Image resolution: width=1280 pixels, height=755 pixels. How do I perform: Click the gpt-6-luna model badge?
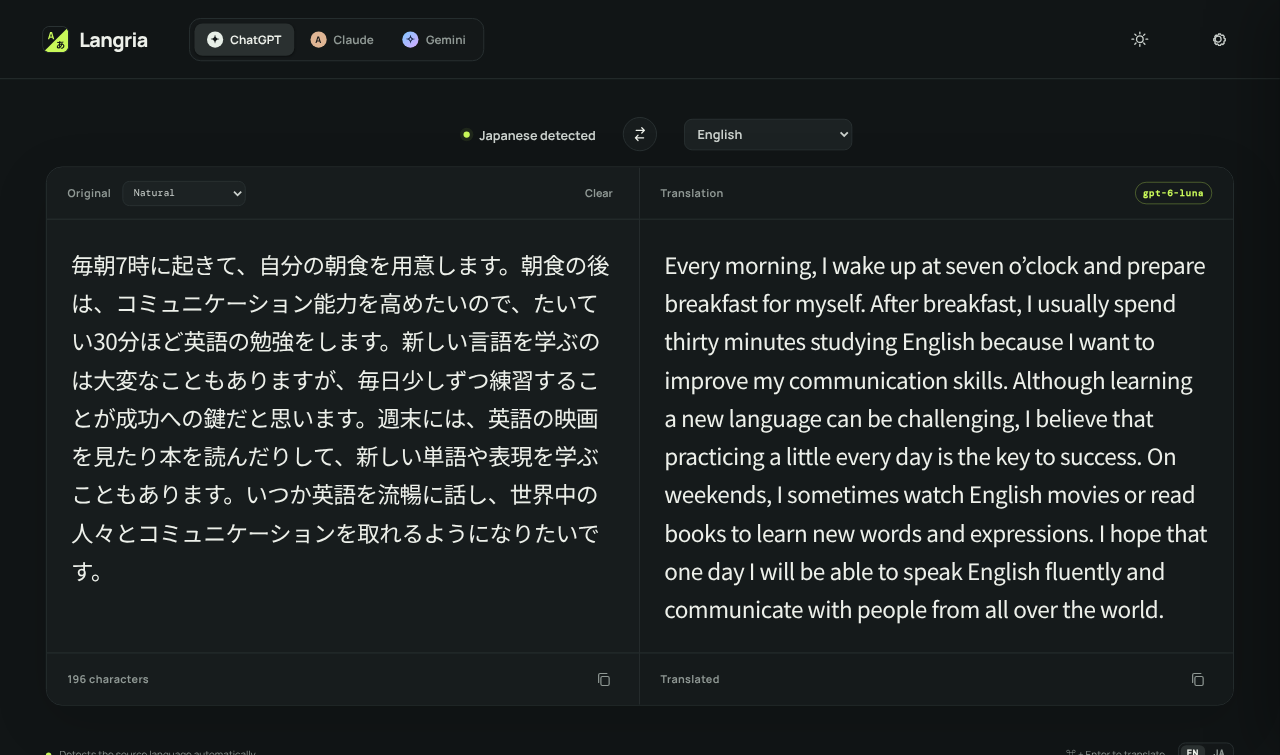tap(1173, 193)
